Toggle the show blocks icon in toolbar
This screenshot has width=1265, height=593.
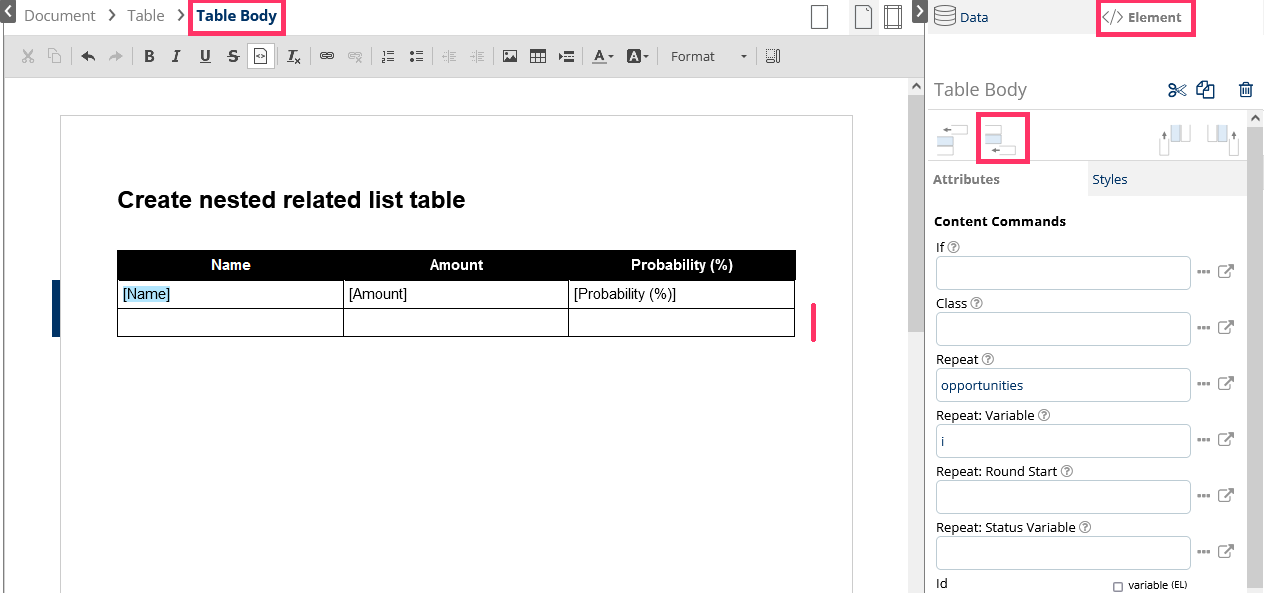(x=772, y=57)
